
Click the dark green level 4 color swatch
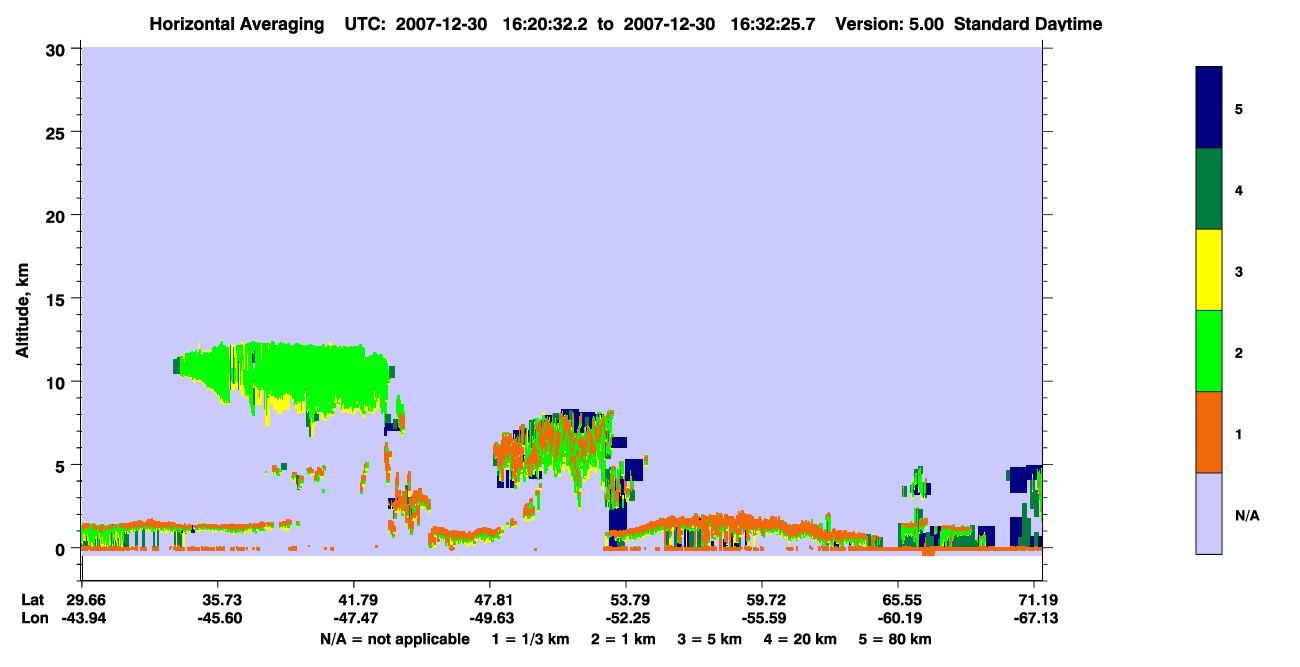(x=1209, y=189)
